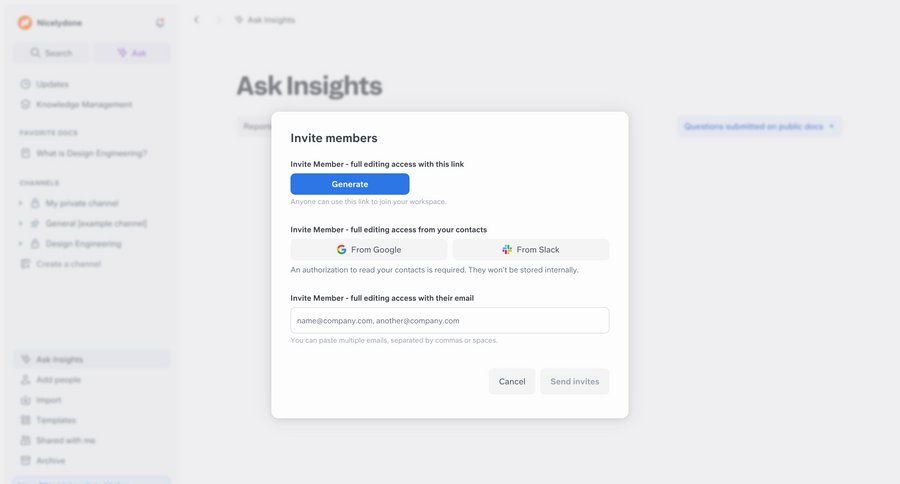Viewport: 900px width, 484px height.
Task: Click the Add people icon
Action: pos(26,380)
